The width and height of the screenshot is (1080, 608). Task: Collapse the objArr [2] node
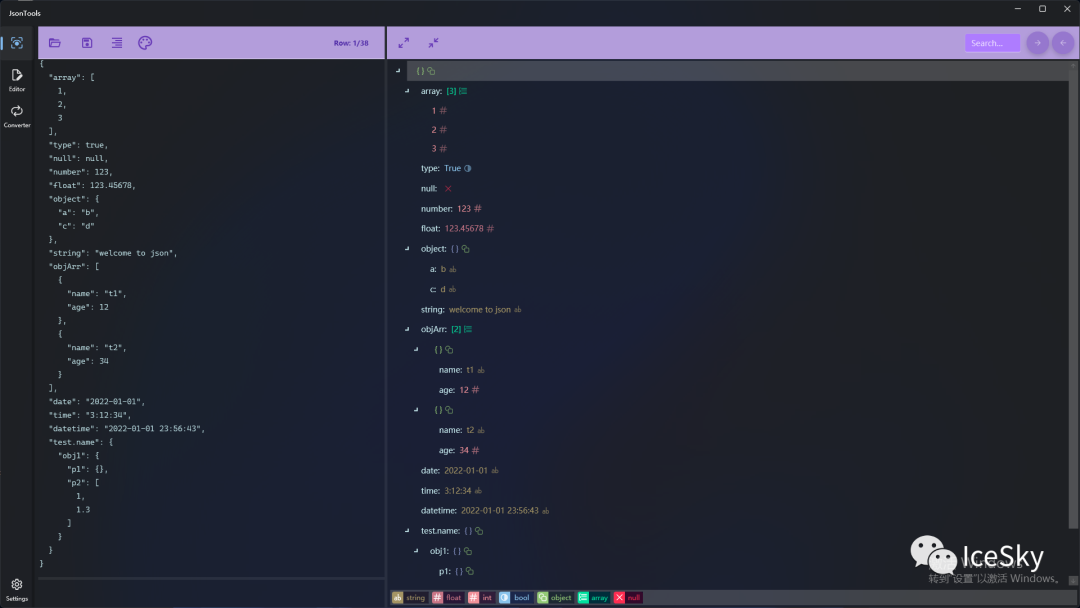point(407,329)
